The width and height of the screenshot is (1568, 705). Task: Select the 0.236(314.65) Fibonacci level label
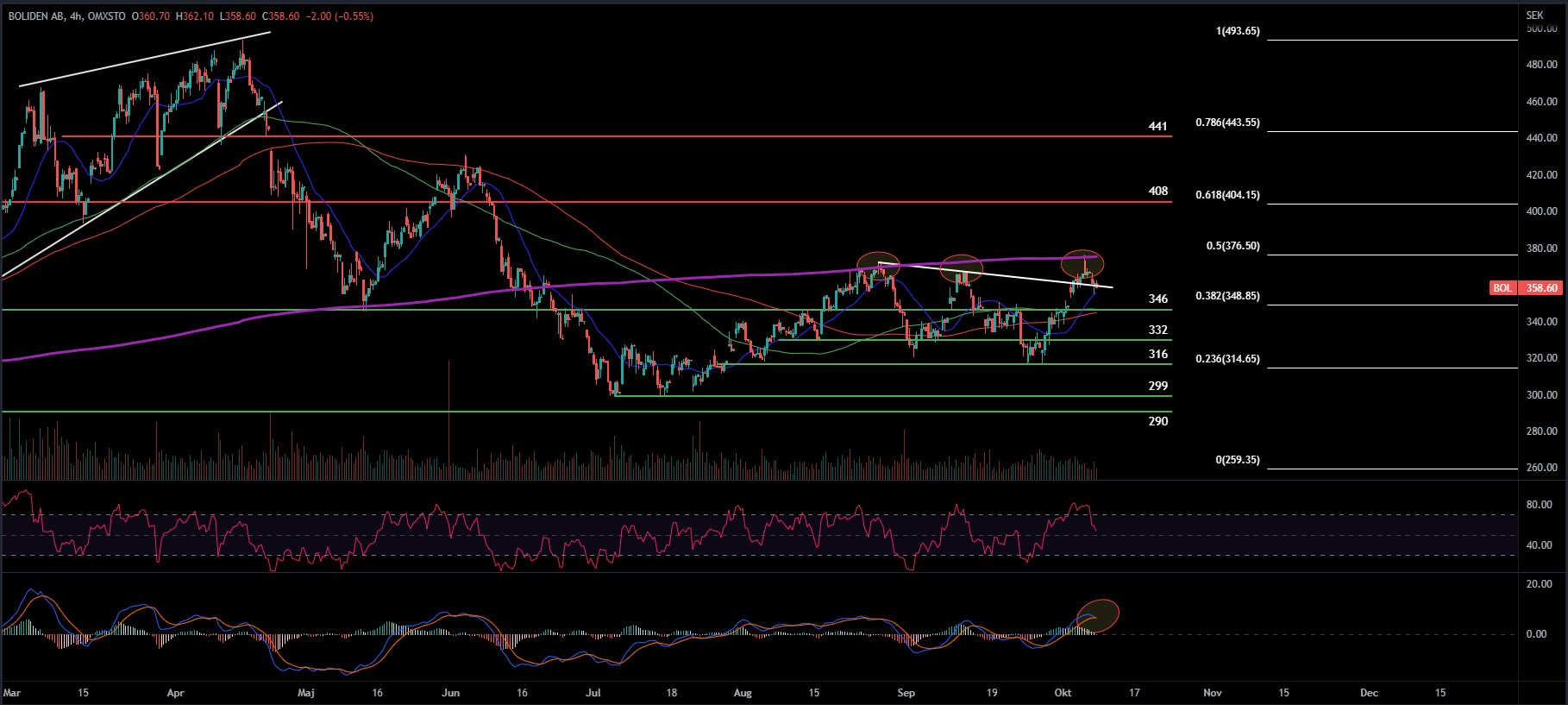click(1227, 359)
